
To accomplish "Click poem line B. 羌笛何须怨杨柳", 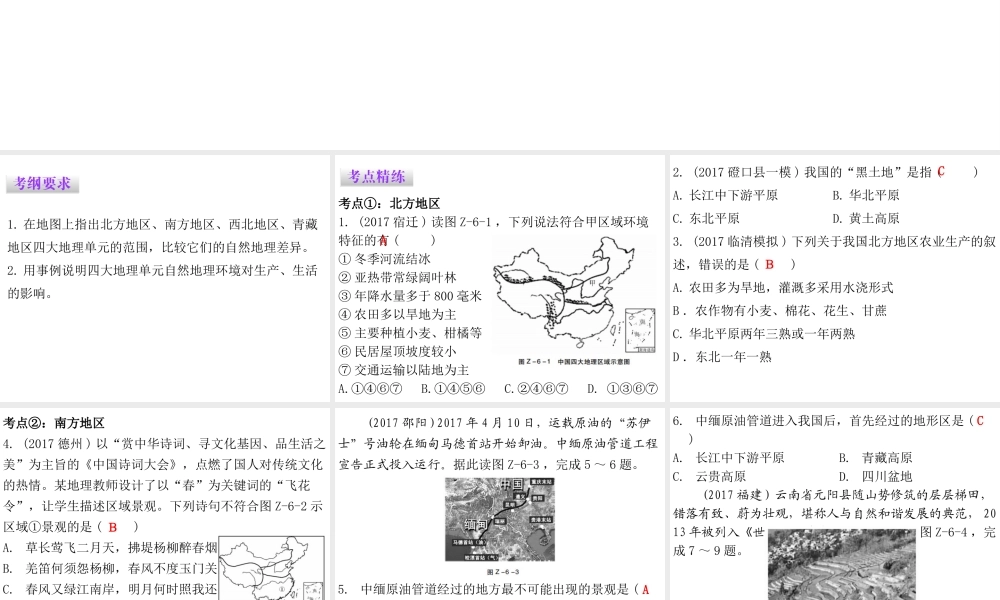I will (110, 568).
